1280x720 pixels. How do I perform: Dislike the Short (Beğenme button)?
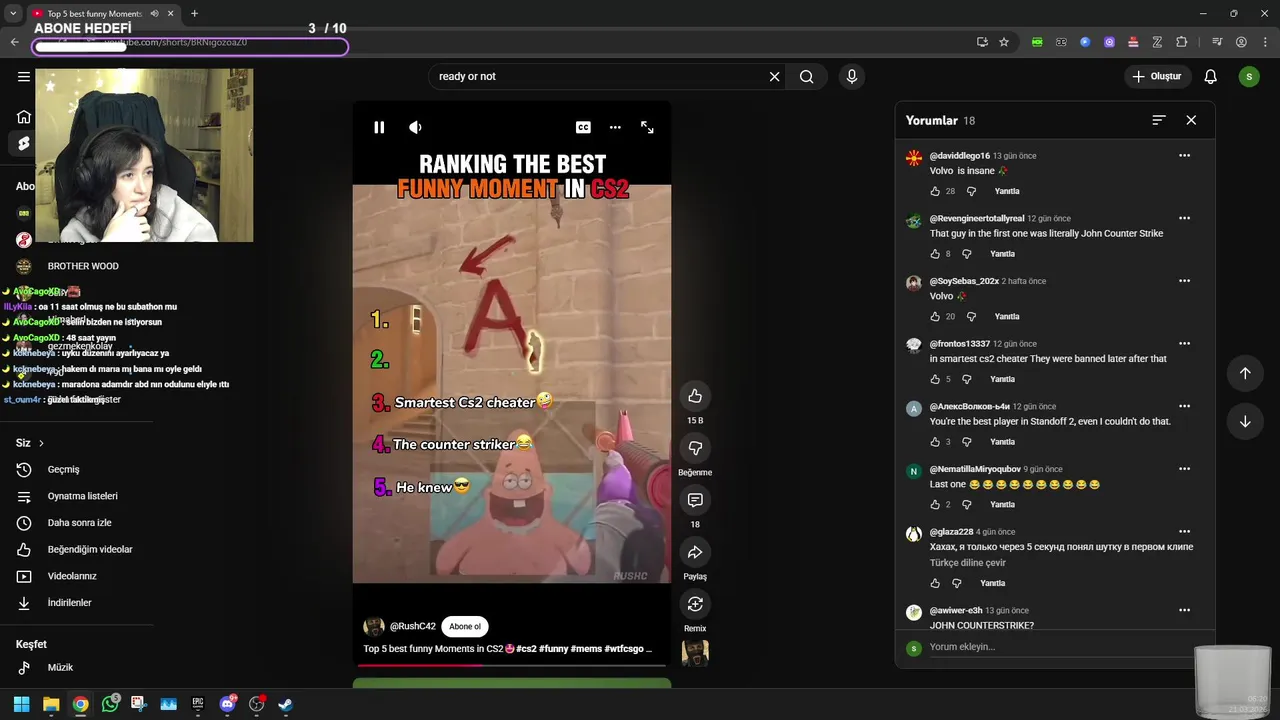tap(695, 448)
